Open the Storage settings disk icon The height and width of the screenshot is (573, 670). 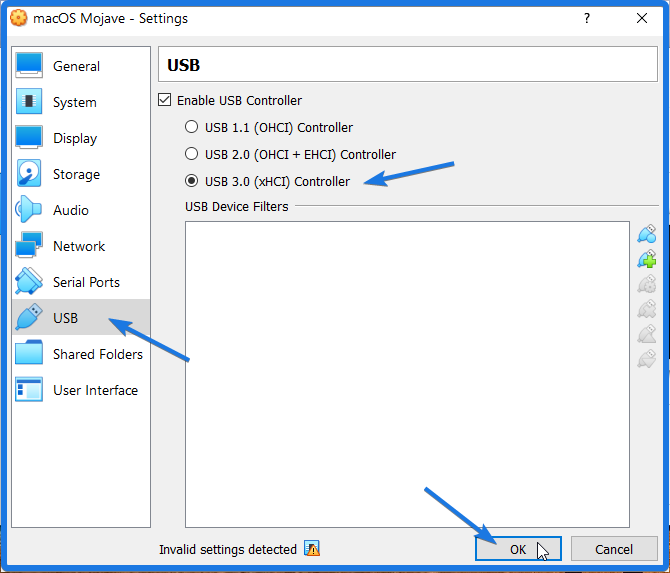29,173
